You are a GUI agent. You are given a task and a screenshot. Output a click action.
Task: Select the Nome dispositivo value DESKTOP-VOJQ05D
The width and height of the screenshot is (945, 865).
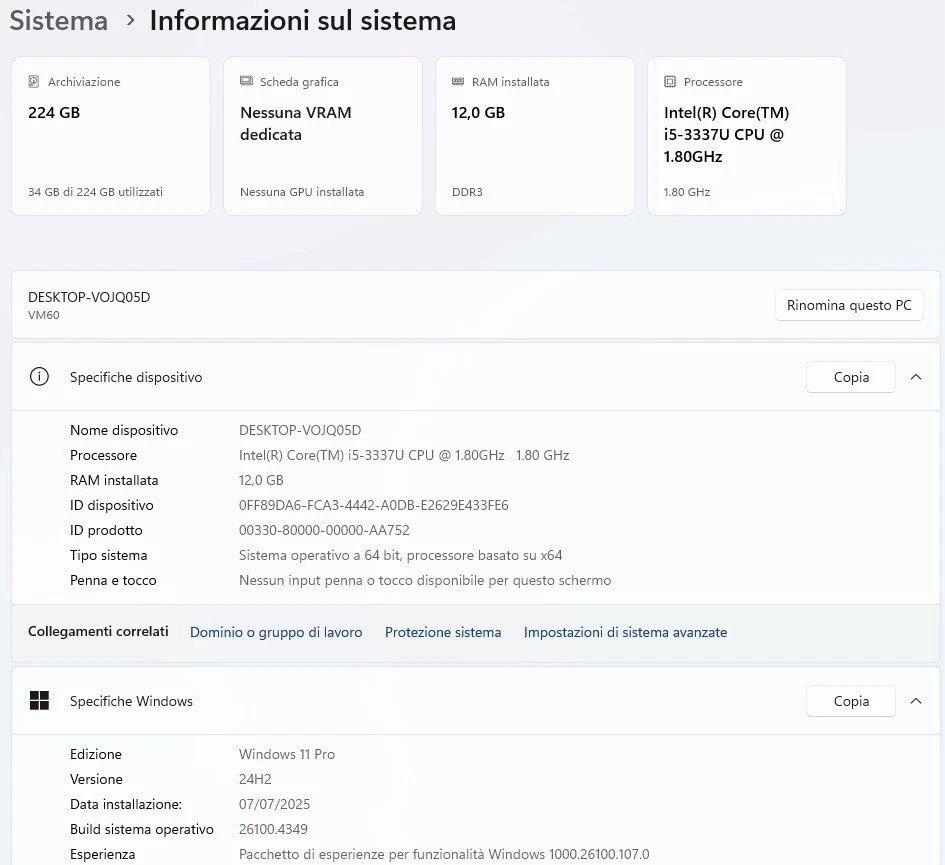click(300, 430)
